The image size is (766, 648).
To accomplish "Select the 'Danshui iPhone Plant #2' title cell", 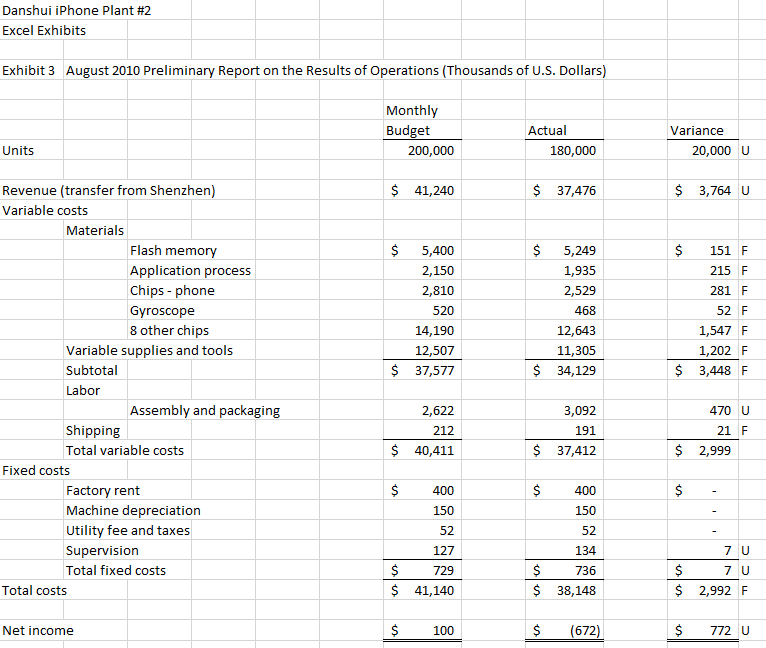I will pyautogui.click(x=77, y=10).
